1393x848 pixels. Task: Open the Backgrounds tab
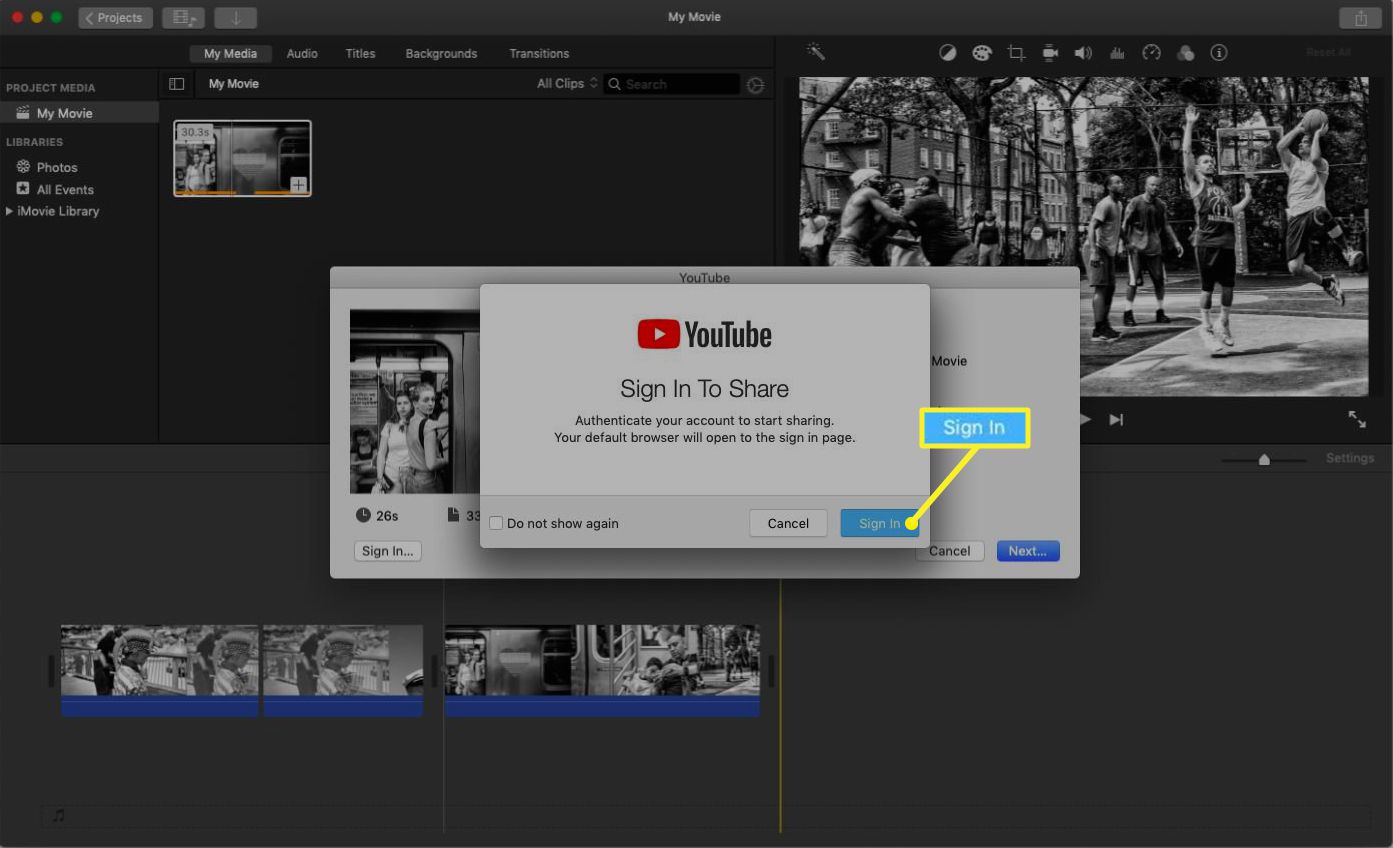click(441, 54)
